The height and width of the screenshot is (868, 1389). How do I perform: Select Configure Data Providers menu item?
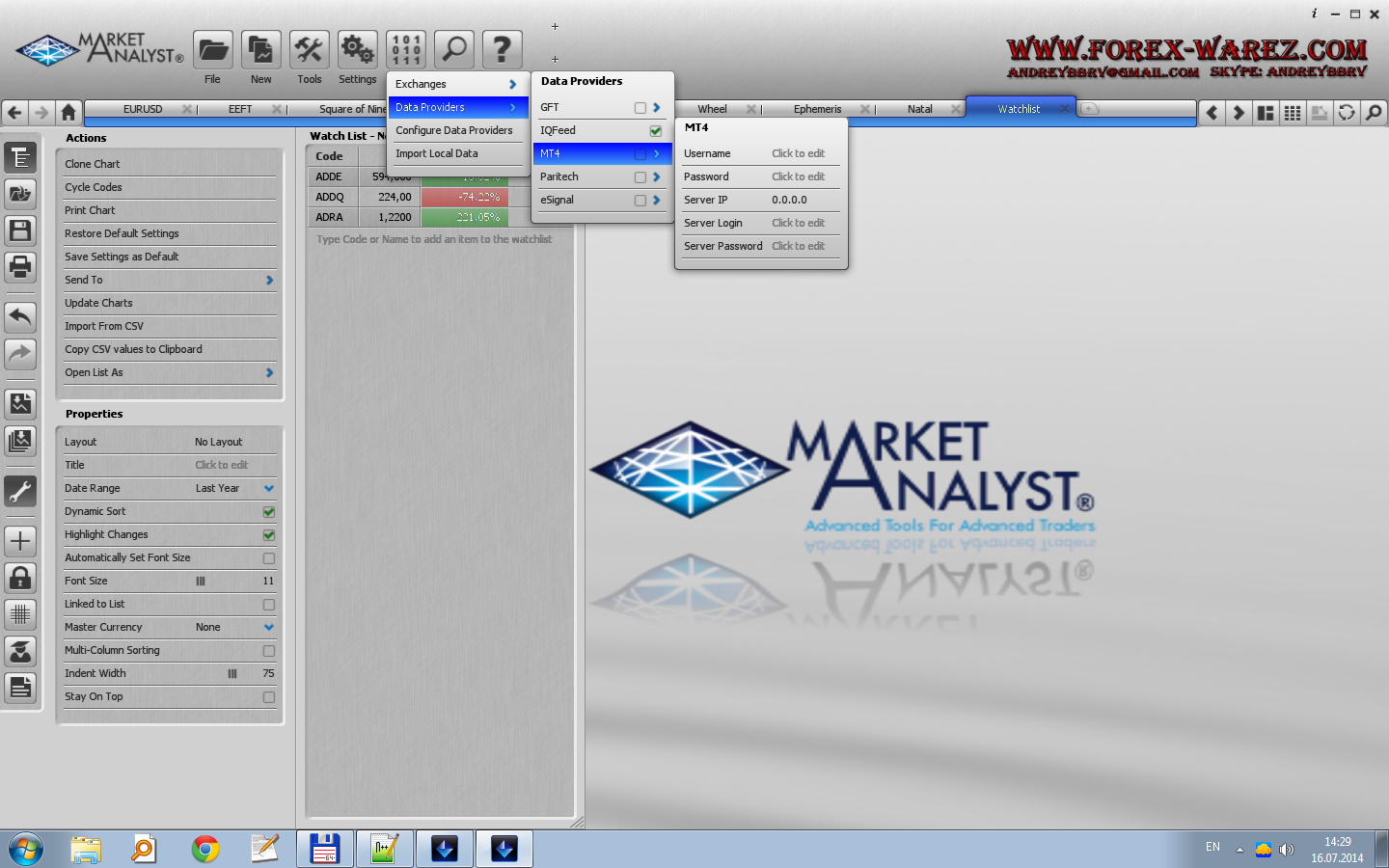[454, 130]
